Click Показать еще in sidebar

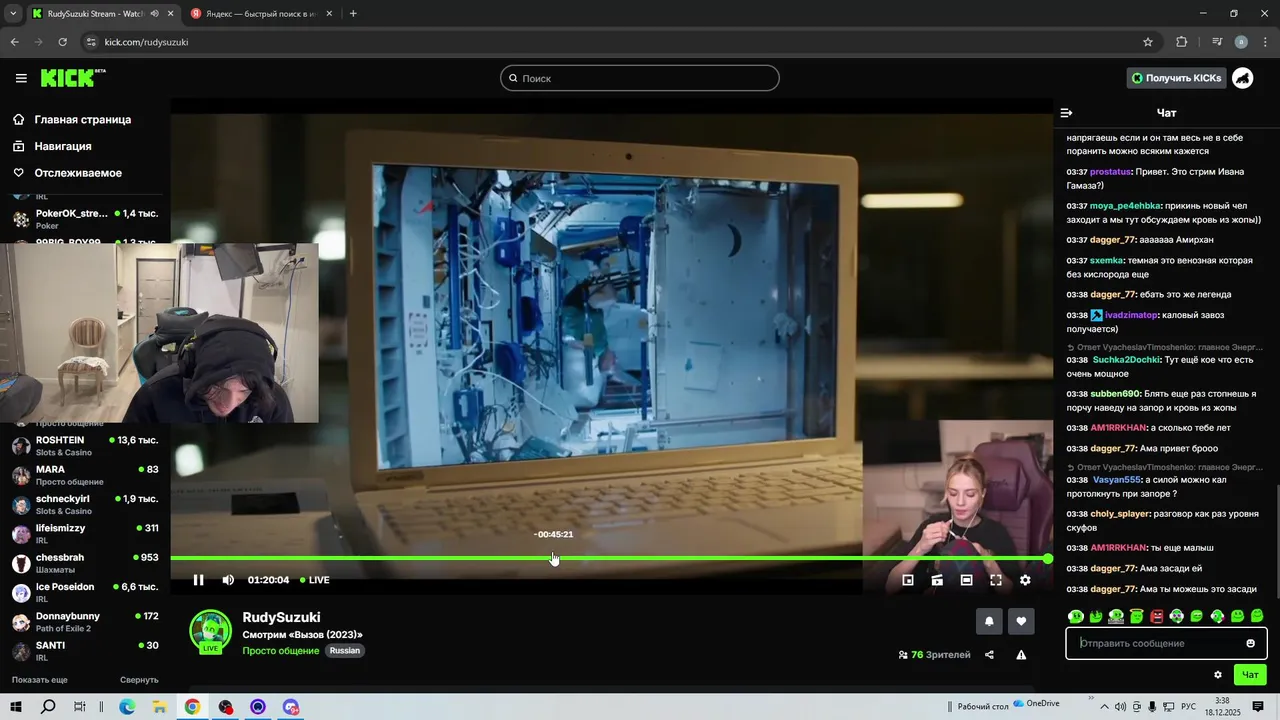[x=40, y=680]
